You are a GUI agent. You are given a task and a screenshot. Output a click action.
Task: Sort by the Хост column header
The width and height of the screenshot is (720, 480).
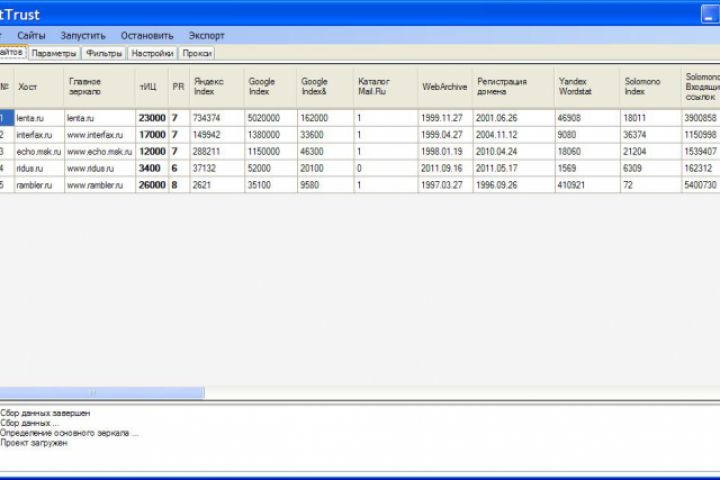[39, 86]
